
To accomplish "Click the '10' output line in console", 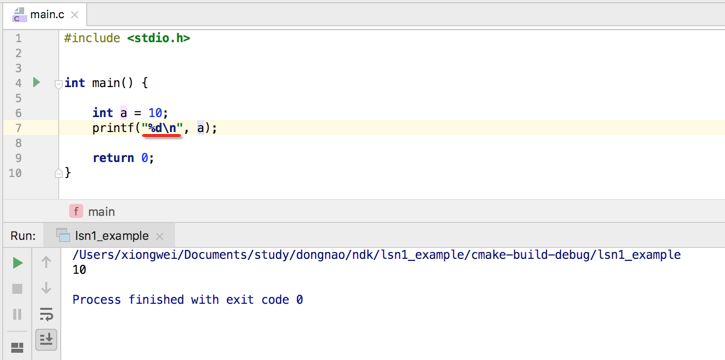I will click(79, 270).
